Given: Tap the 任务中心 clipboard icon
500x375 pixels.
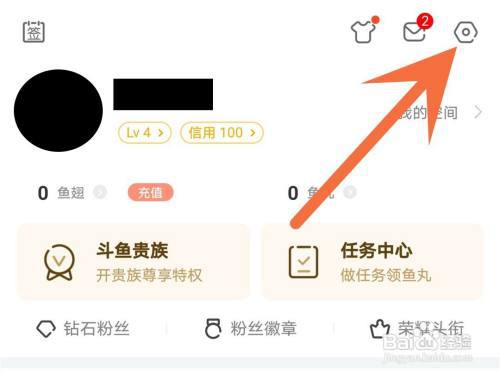Looking at the screenshot, I should pos(303,262).
